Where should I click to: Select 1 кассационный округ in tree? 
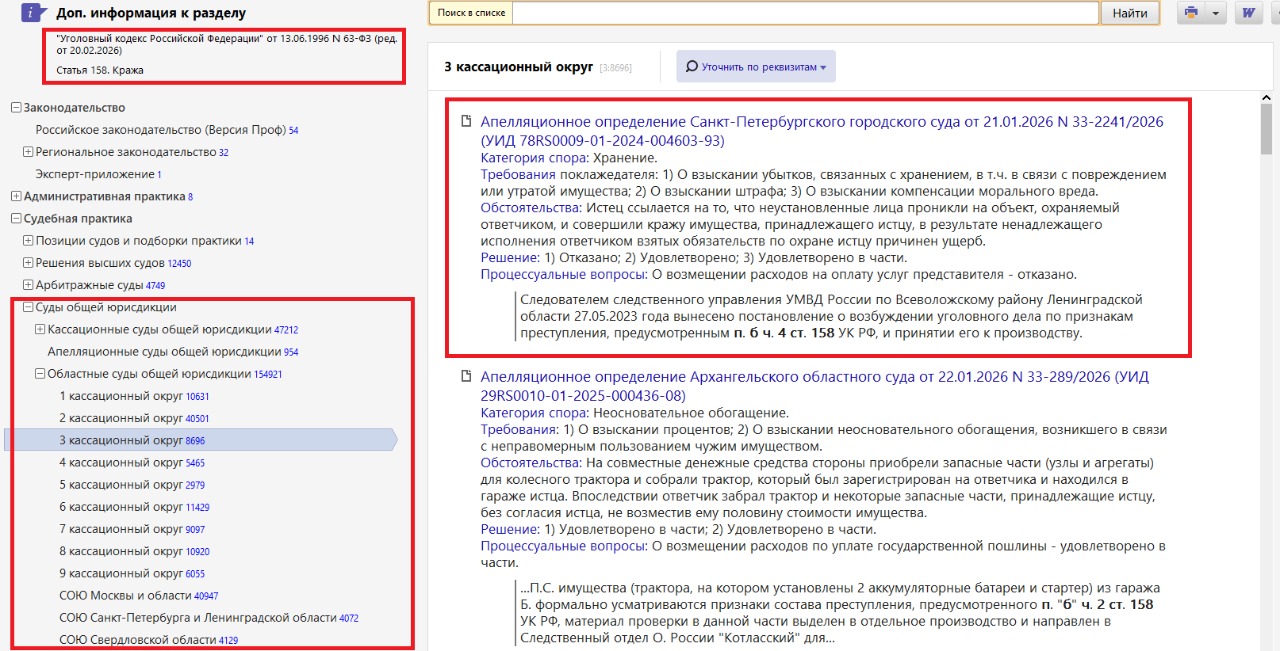(121, 396)
